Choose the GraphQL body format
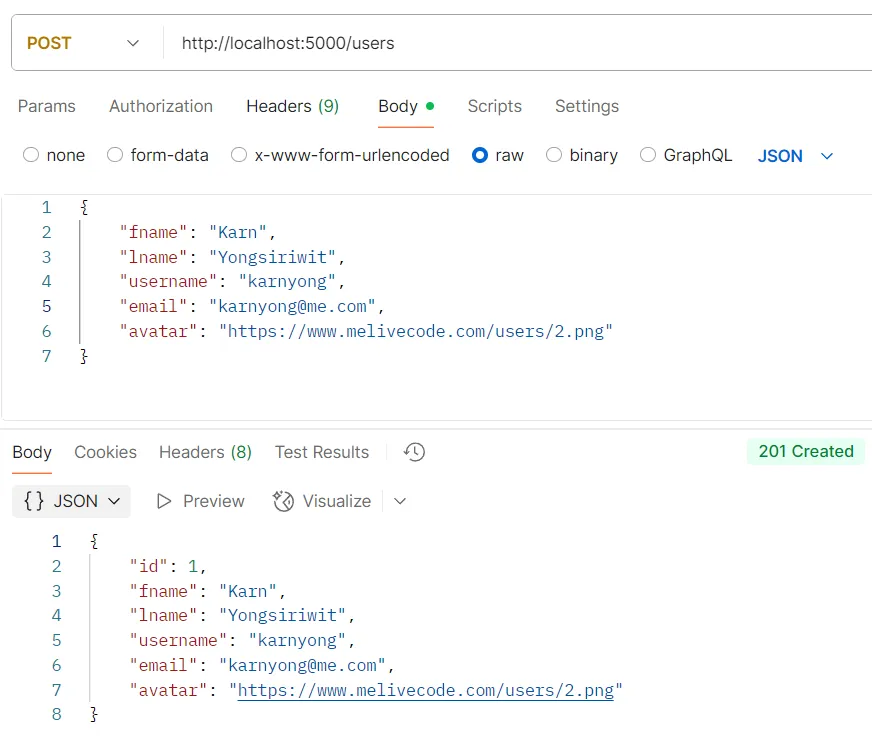 point(650,155)
